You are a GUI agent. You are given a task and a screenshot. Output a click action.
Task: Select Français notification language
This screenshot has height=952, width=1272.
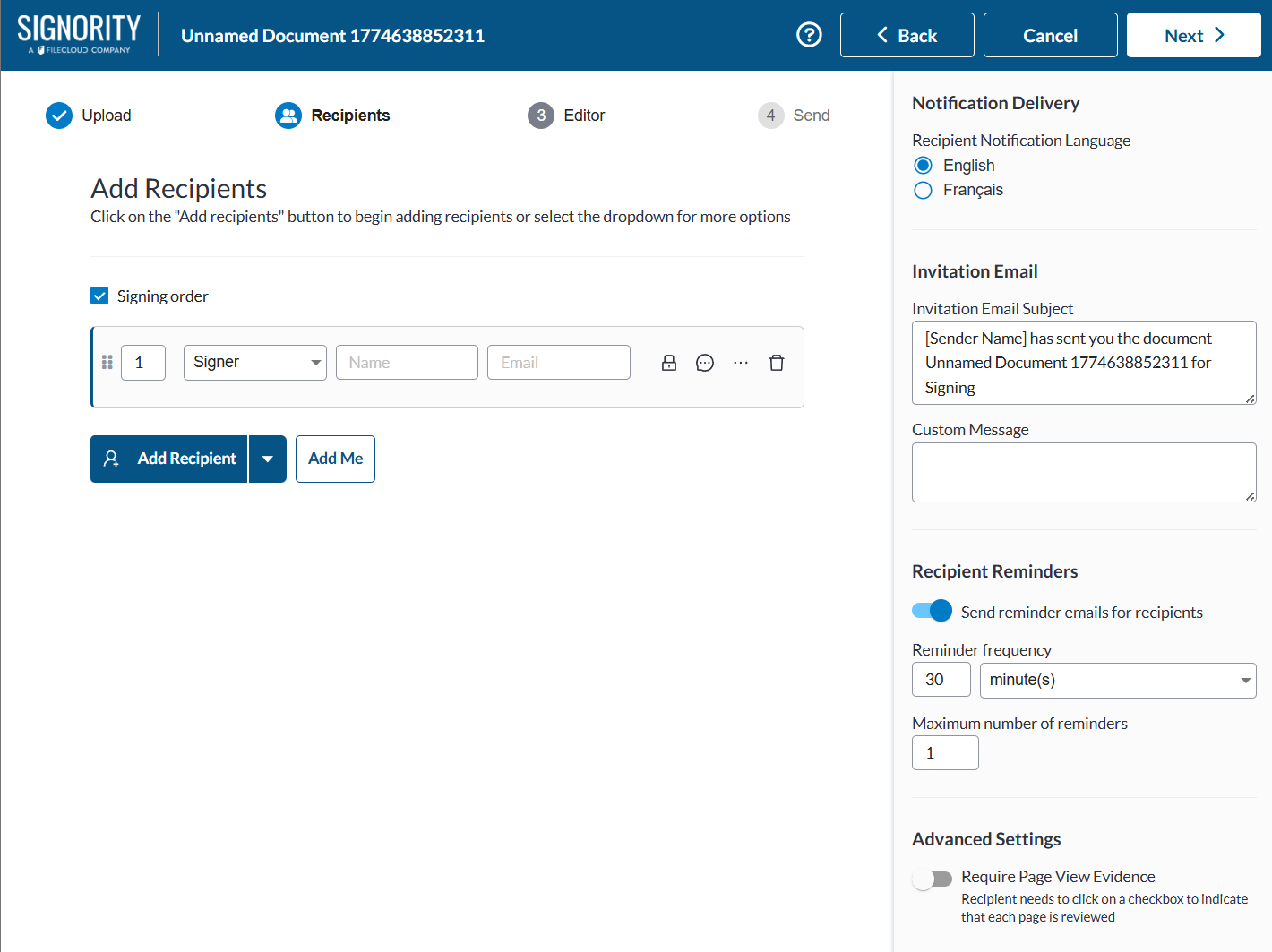(924, 190)
